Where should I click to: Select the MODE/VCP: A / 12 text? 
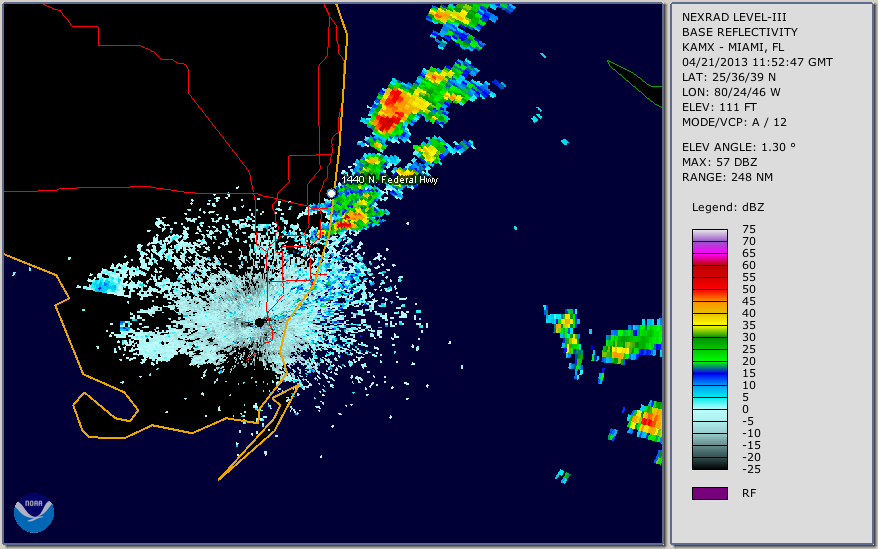pos(734,122)
